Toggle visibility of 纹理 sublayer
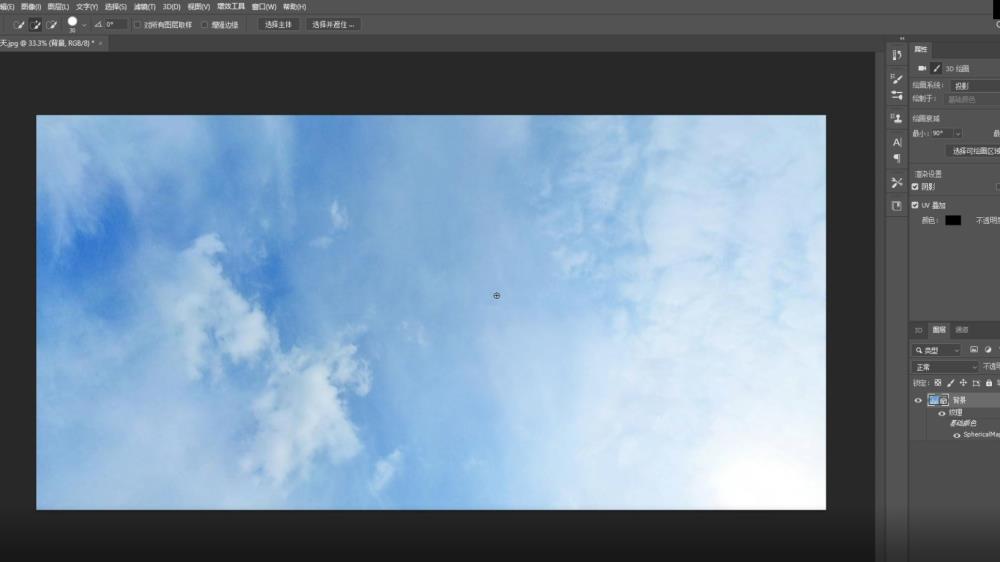This screenshot has width=1000, height=562. point(941,413)
